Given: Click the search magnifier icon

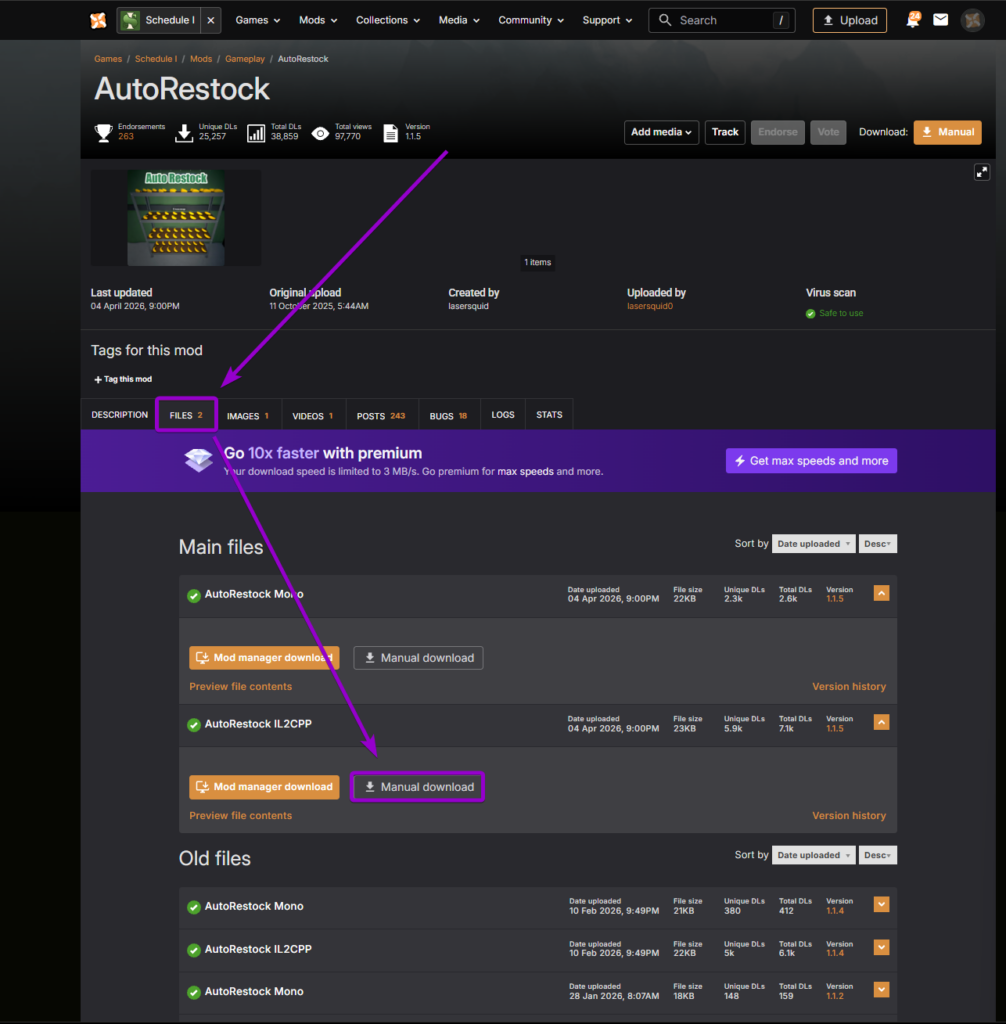Looking at the screenshot, I should coord(664,20).
